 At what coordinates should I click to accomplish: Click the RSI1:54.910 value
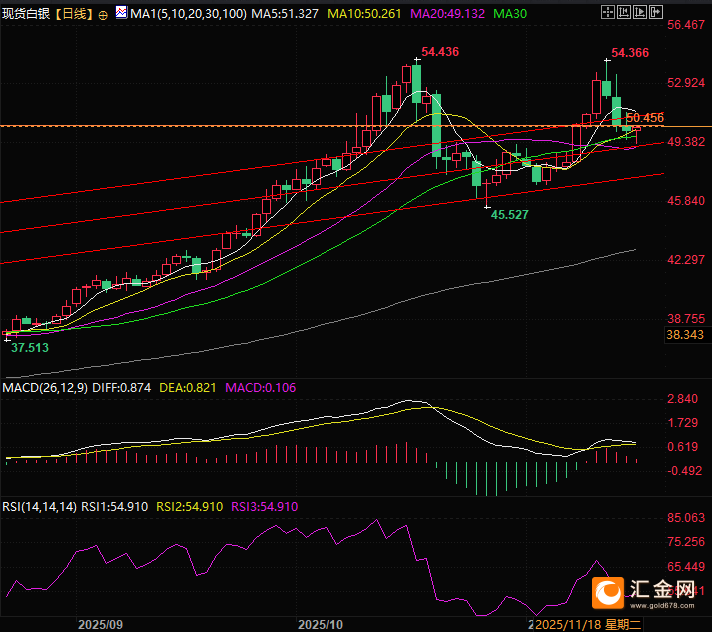coord(114,507)
